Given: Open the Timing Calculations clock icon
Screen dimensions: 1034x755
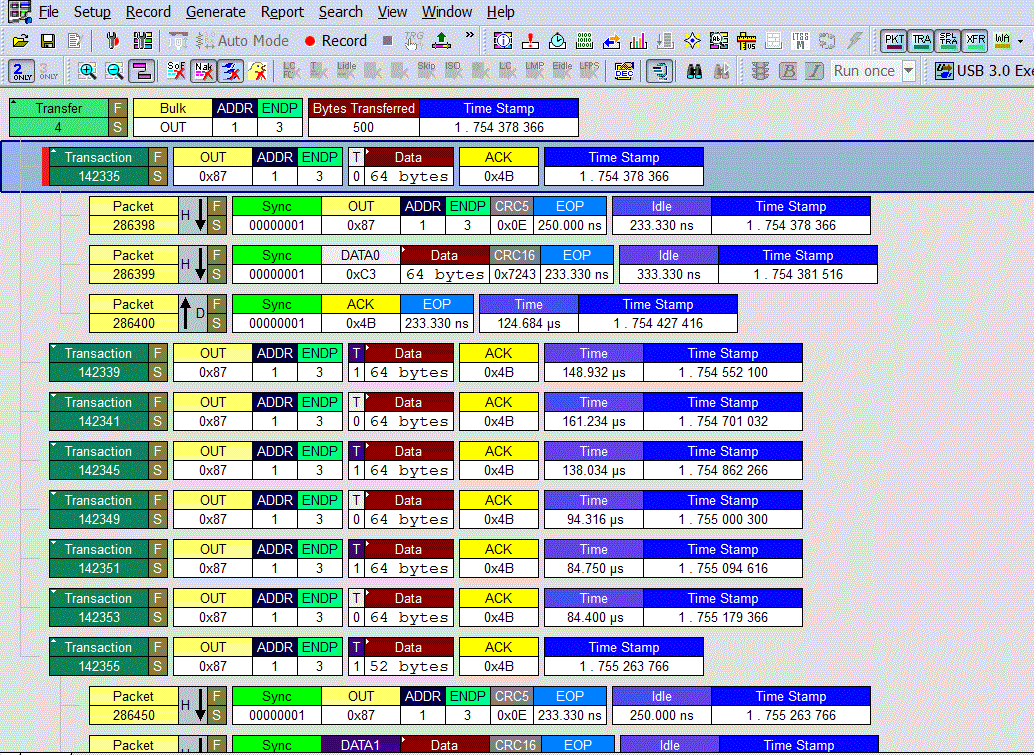Looking at the screenshot, I should 557,41.
